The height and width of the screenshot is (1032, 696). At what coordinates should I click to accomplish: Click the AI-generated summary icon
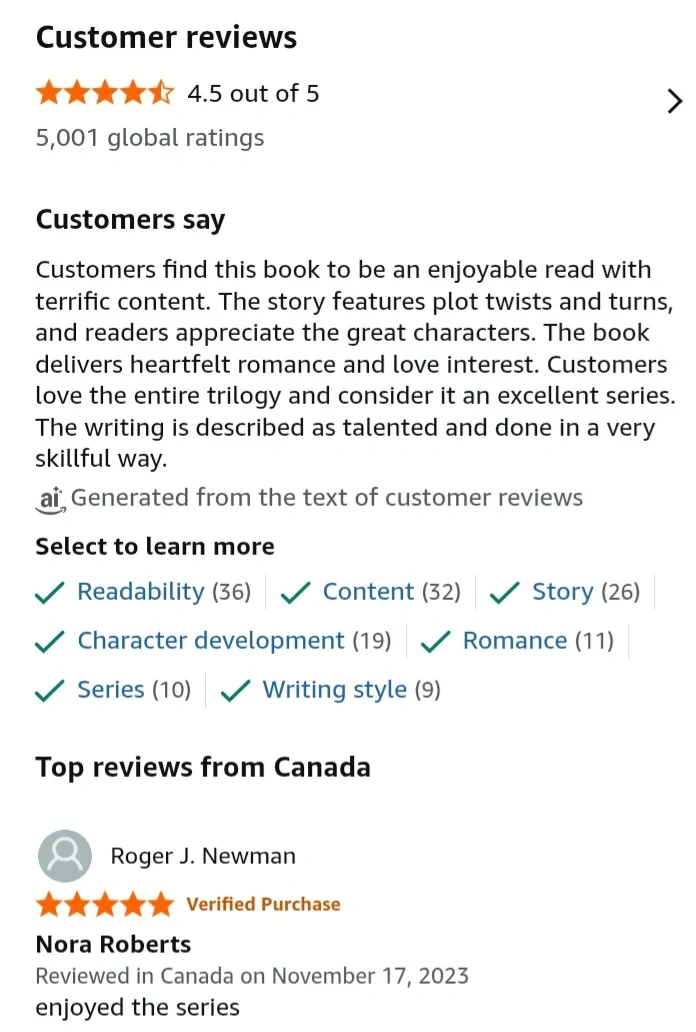(49, 497)
